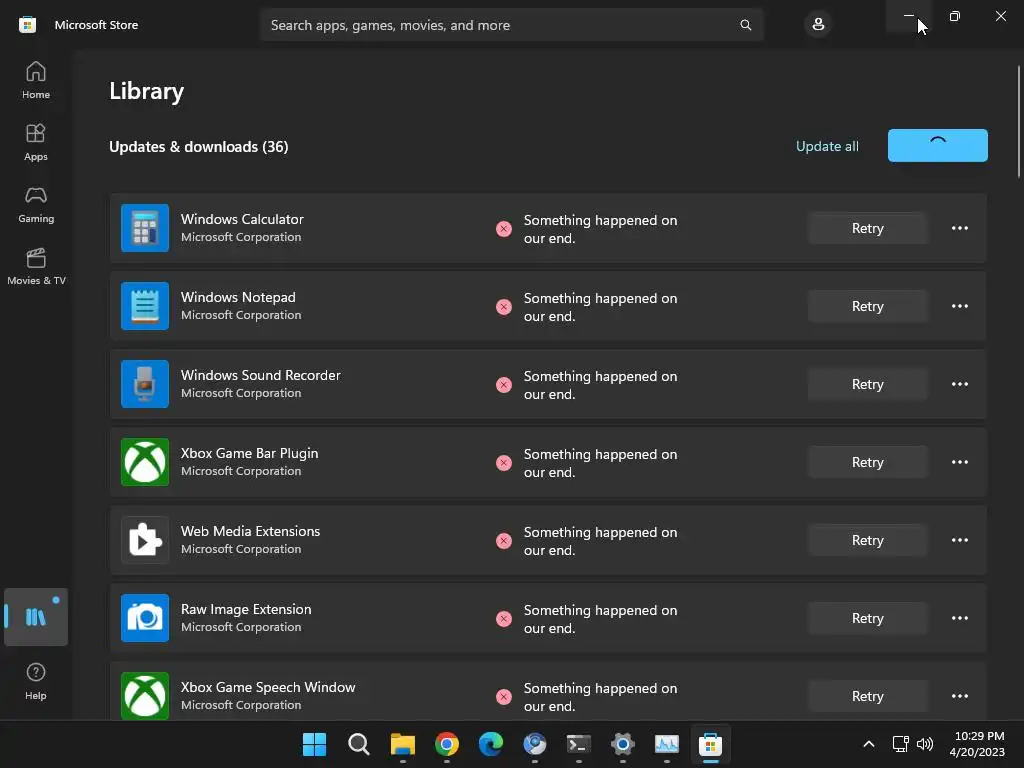
Task: Select the Library sidebar icon
Action: coord(36,616)
